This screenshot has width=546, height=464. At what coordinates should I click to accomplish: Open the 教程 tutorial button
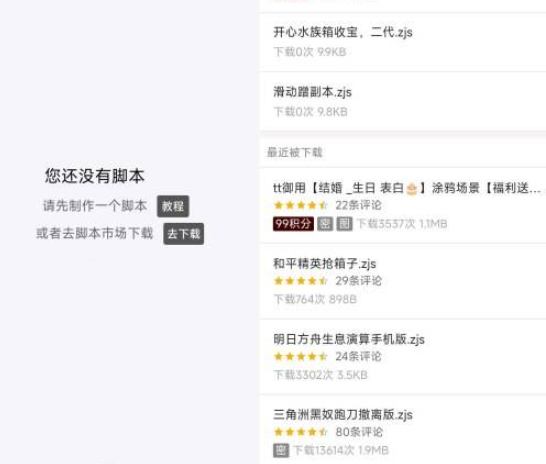[173, 206]
